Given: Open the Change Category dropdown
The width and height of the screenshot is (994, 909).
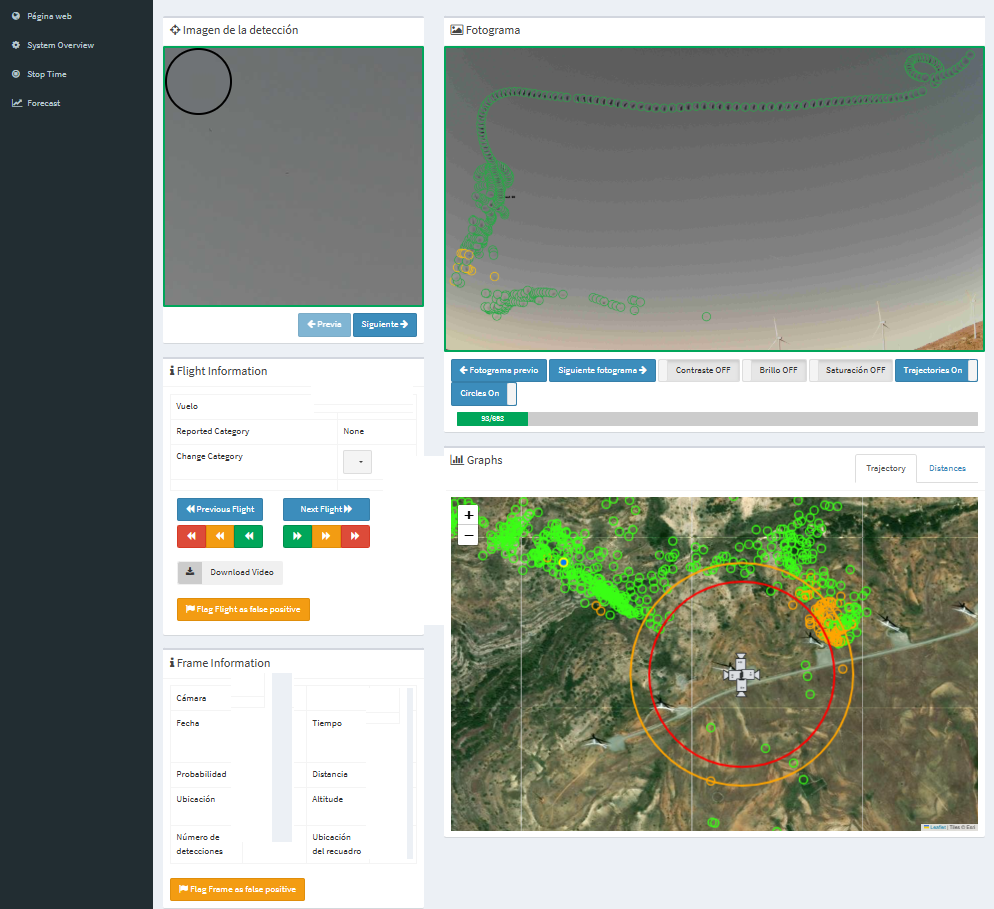Looking at the screenshot, I should pos(357,462).
